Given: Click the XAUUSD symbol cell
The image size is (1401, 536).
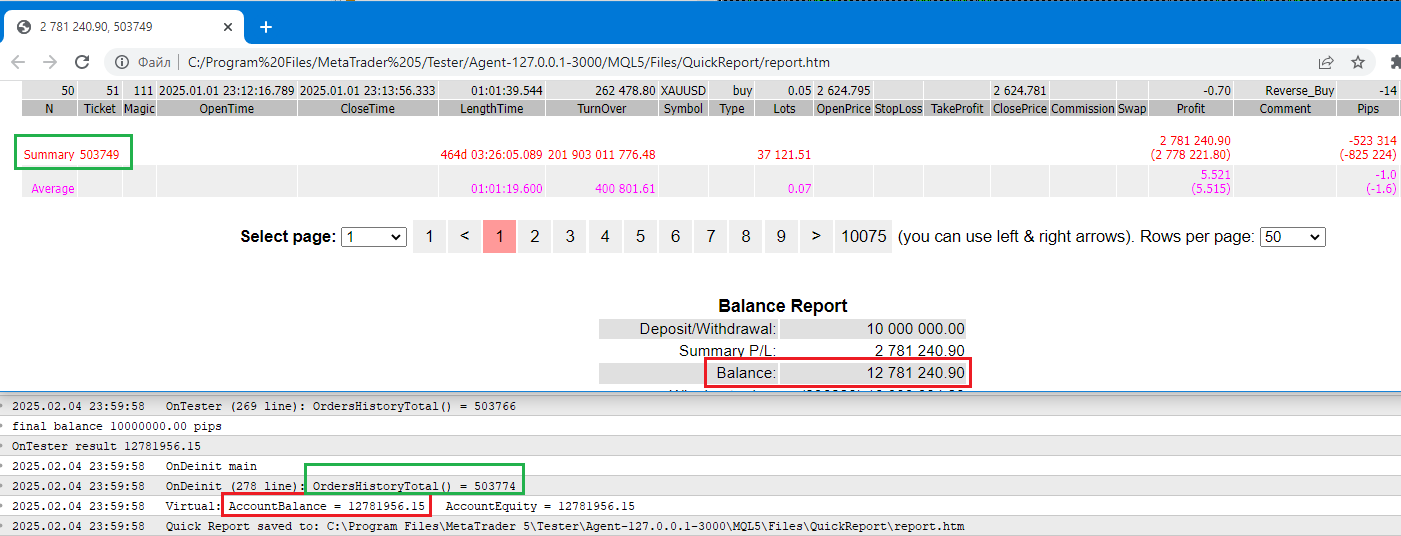Looking at the screenshot, I should [x=683, y=90].
